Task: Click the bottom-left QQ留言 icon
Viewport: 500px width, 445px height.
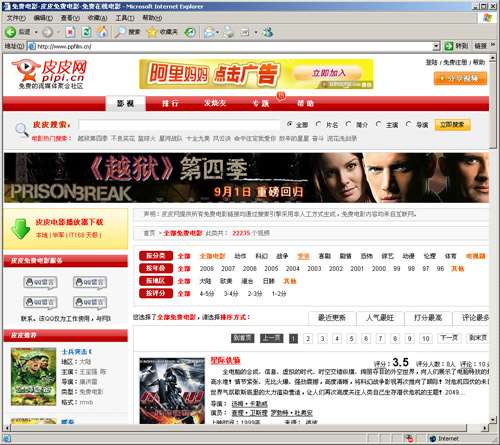Action: 40,302
